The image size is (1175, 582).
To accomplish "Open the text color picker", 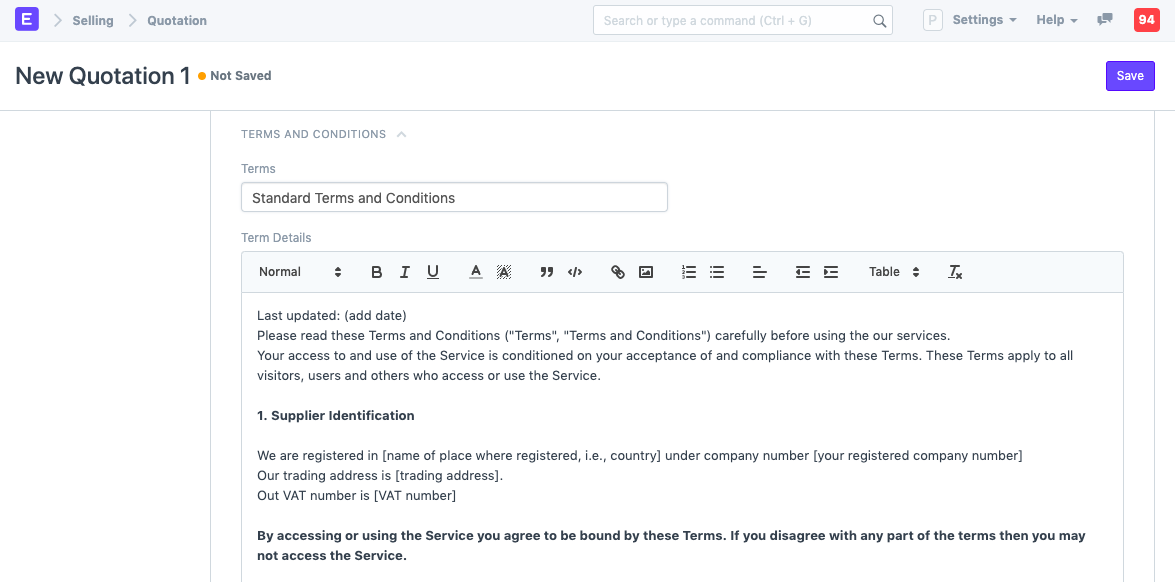I will 475,271.
